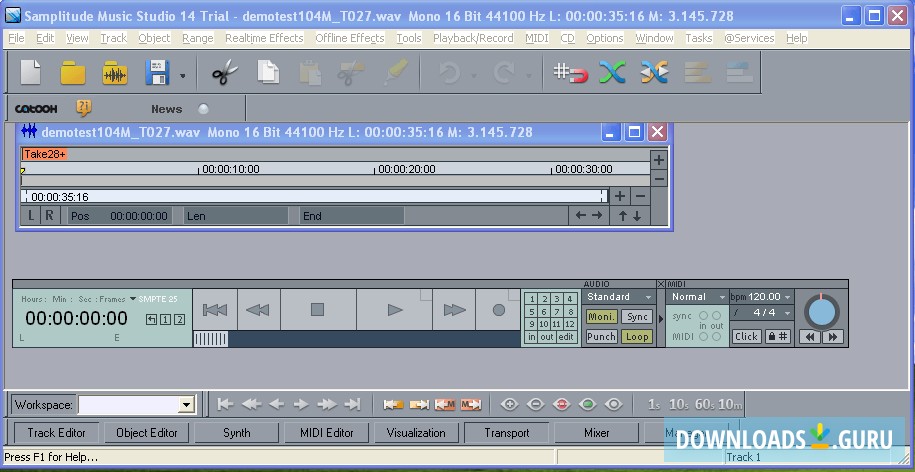Adjust the blue jog wheel knob

pyautogui.click(x=822, y=312)
